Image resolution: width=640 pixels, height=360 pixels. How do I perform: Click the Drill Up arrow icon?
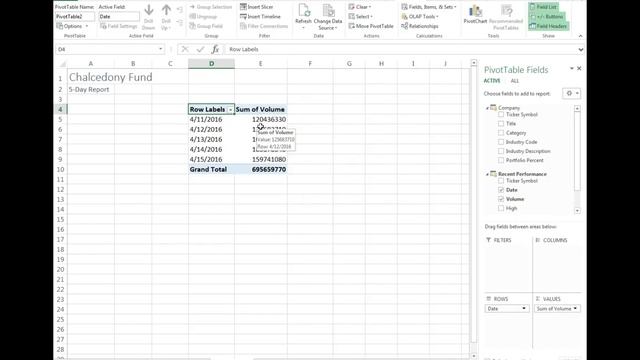pyautogui.click(x=166, y=10)
